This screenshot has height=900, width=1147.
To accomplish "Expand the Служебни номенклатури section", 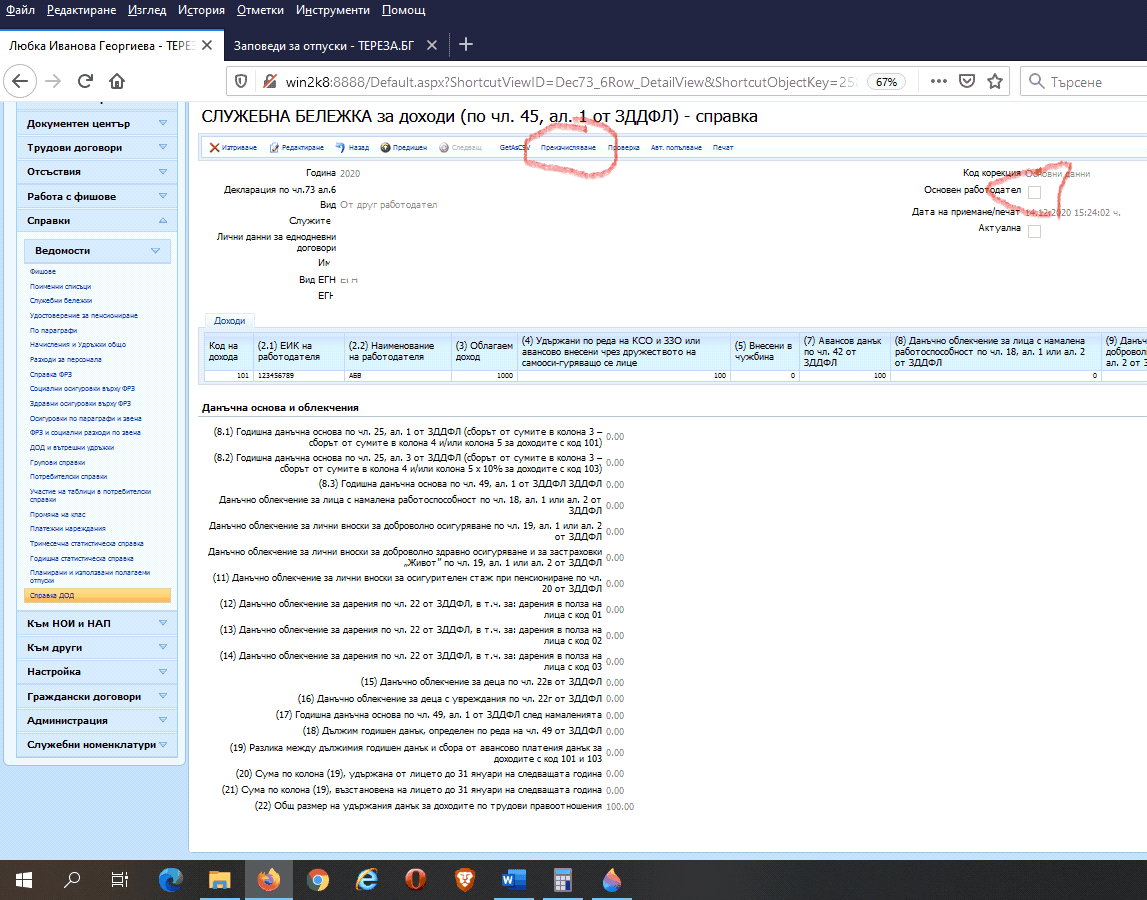I will tap(97, 745).
